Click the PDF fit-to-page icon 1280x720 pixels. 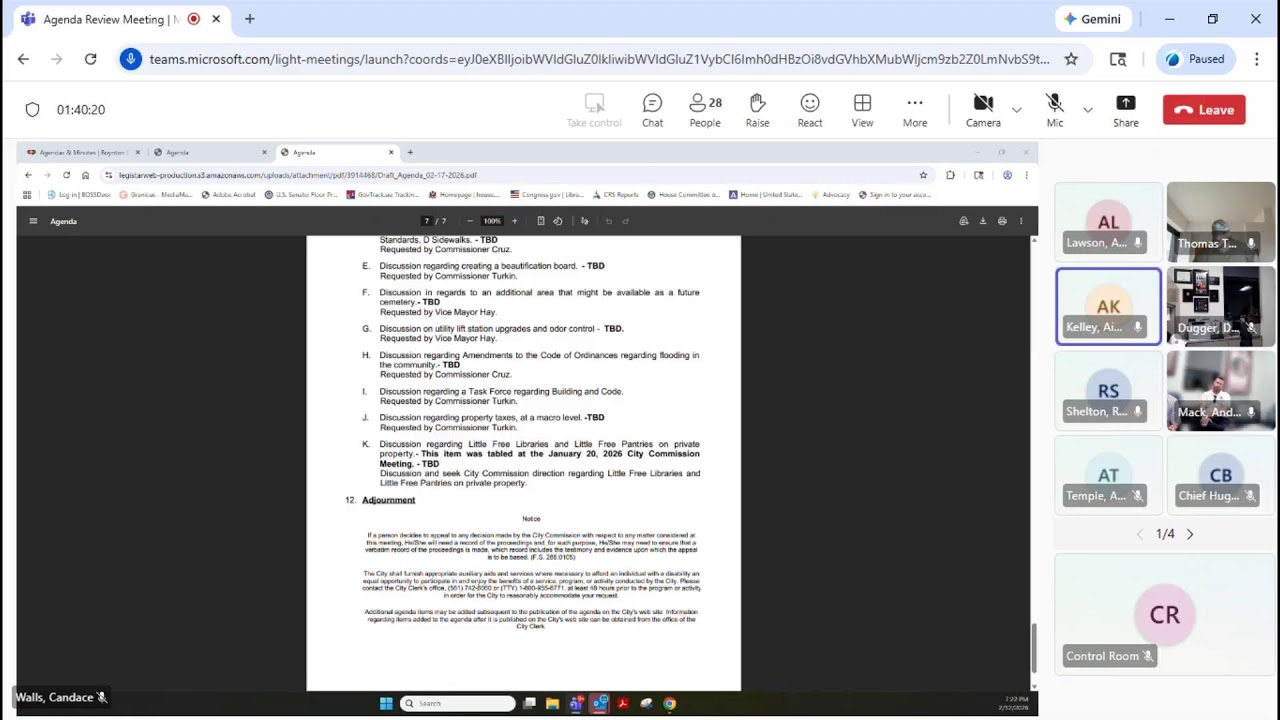point(541,221)
